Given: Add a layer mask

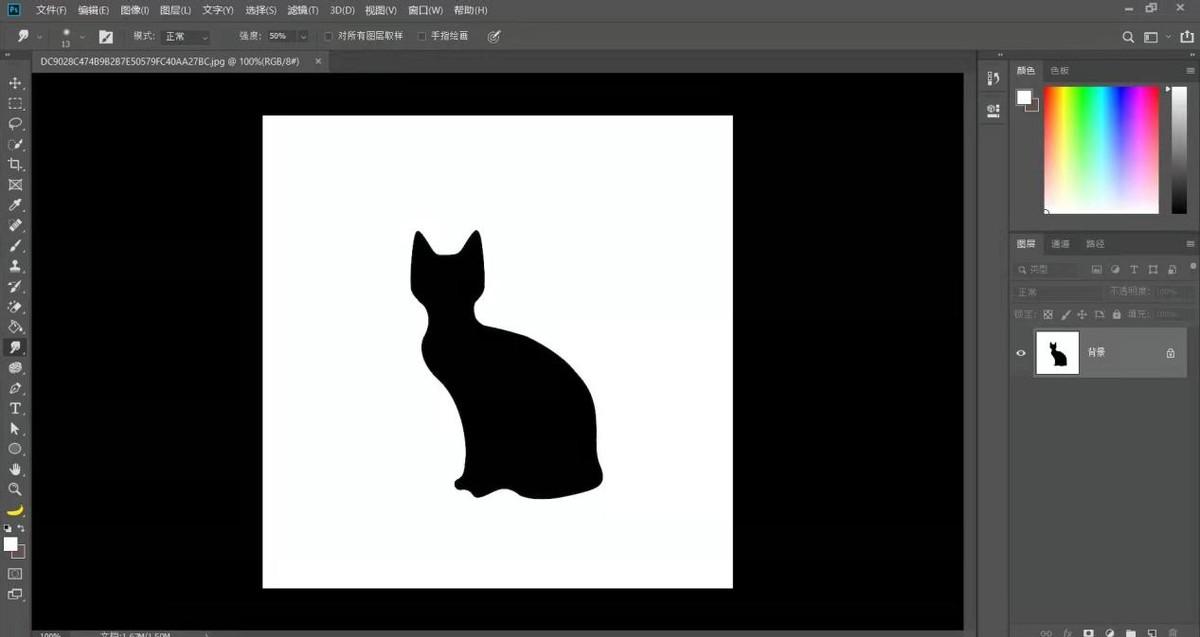Looking at the screenshot, I should pos(1087,632).
